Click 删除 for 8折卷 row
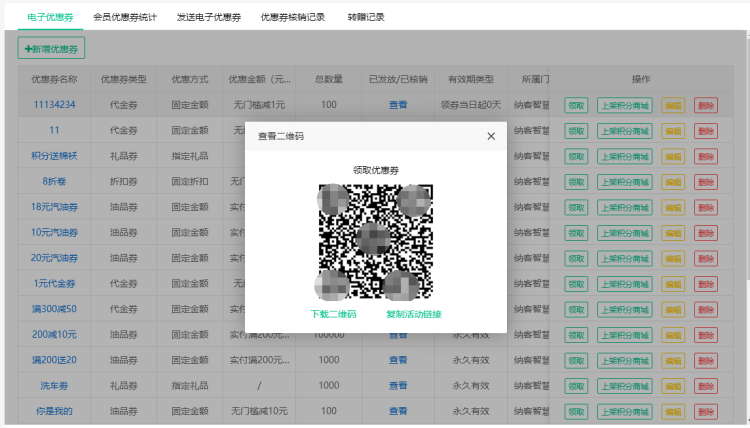Screen dimensions: 750x428 coord(706,182)
